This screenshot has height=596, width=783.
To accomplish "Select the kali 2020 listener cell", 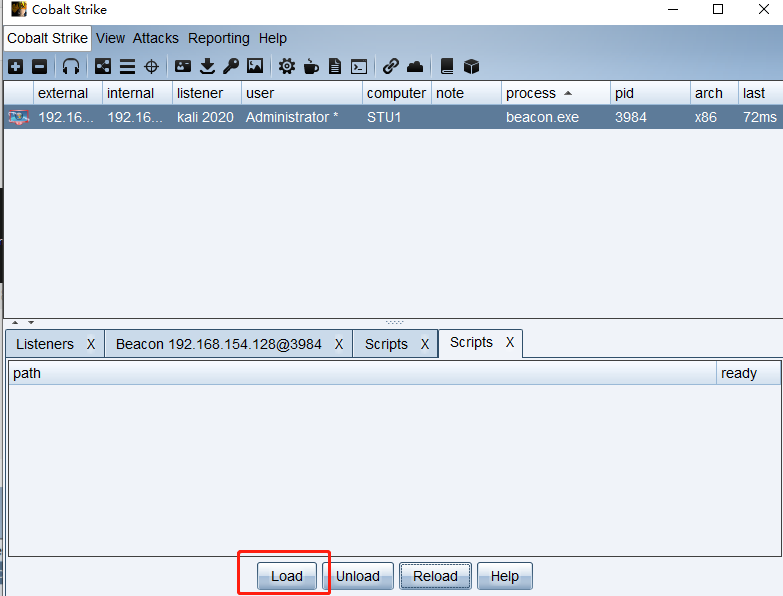I will (x=207, y=117).
